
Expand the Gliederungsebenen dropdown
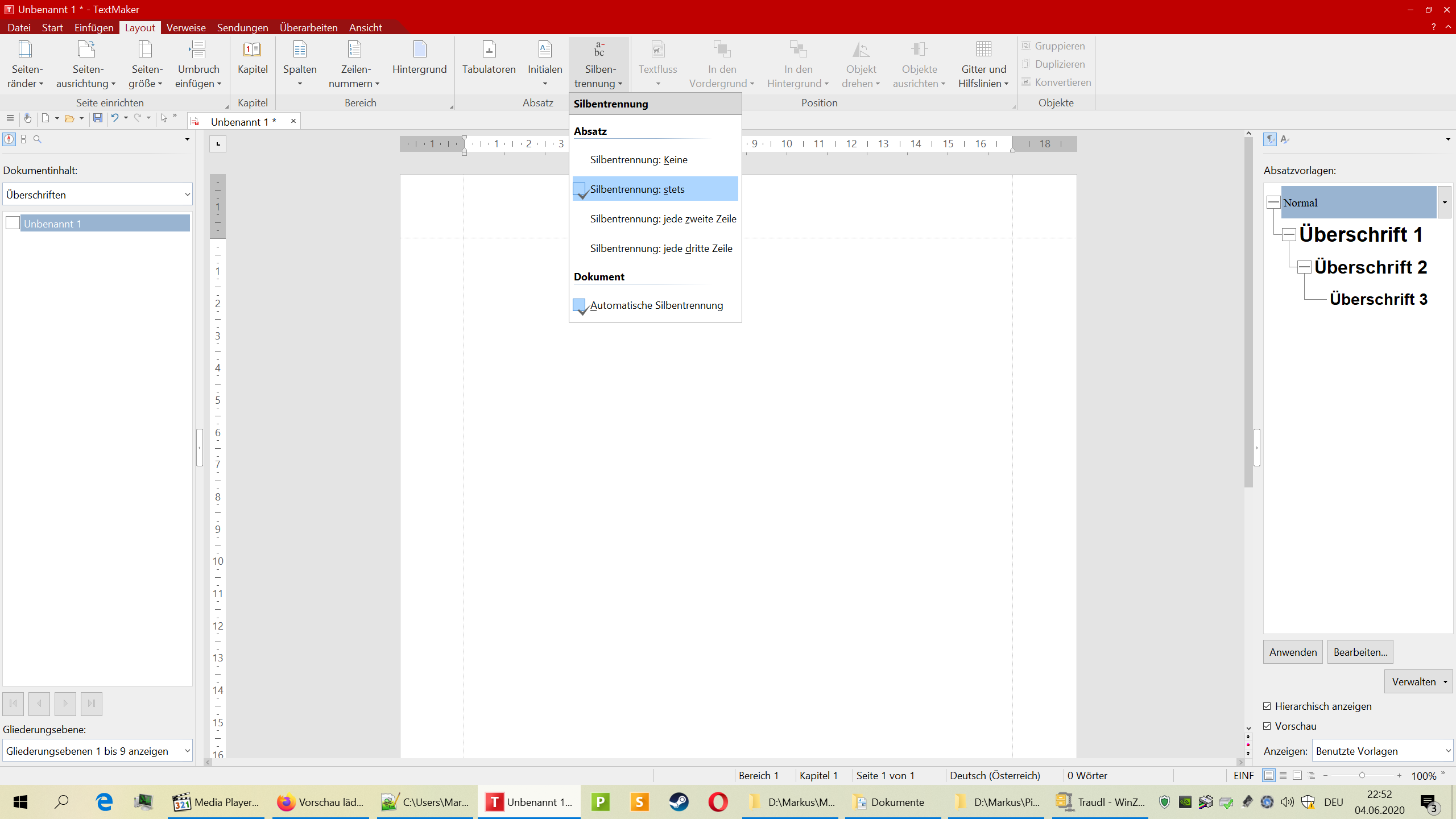click(97, 751)
